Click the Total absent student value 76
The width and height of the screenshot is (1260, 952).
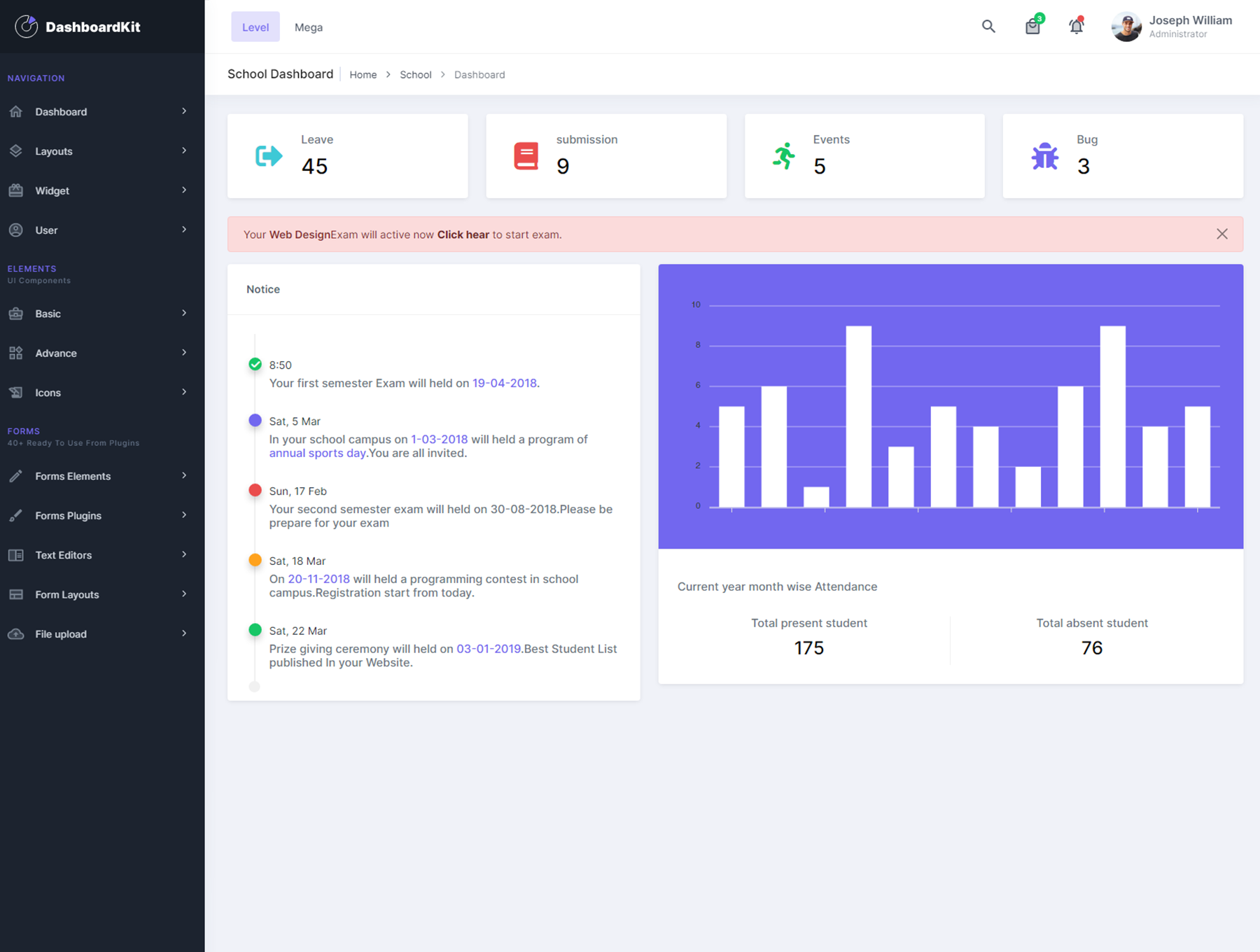tap(1092, 648)
